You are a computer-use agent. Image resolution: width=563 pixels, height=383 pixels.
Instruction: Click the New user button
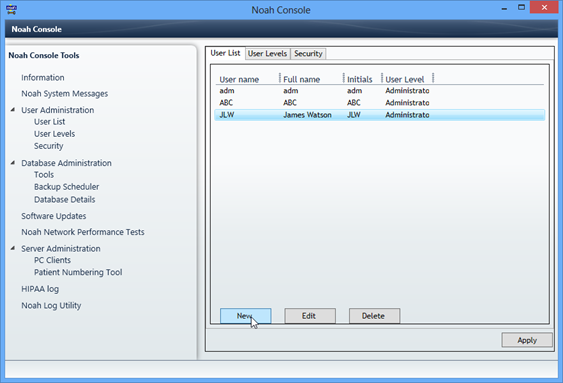click(246, 316)
